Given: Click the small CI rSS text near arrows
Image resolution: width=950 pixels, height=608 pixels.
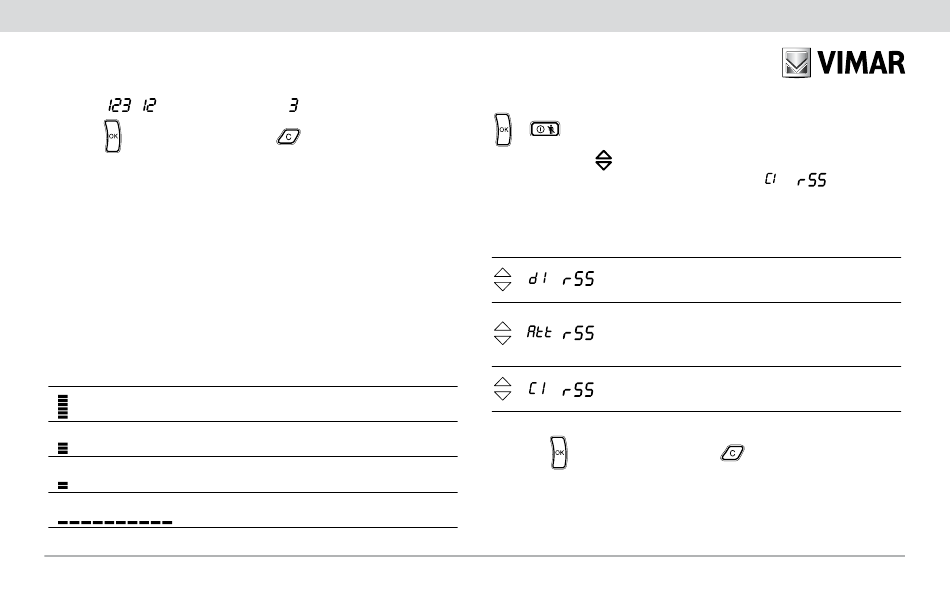Looking at the screenshot, I should (796, 180).
